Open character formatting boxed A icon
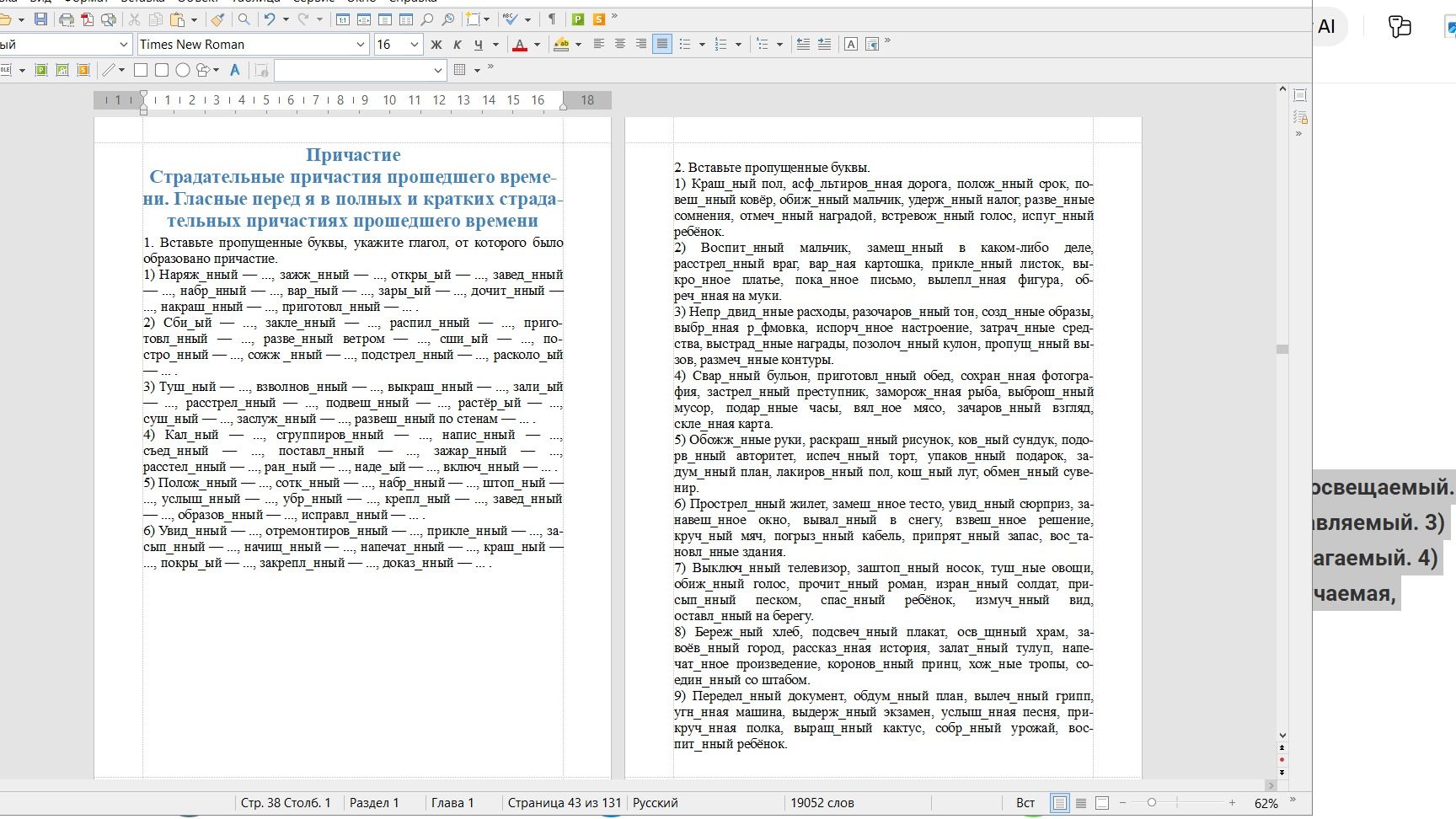 click(x=851, y=44)
